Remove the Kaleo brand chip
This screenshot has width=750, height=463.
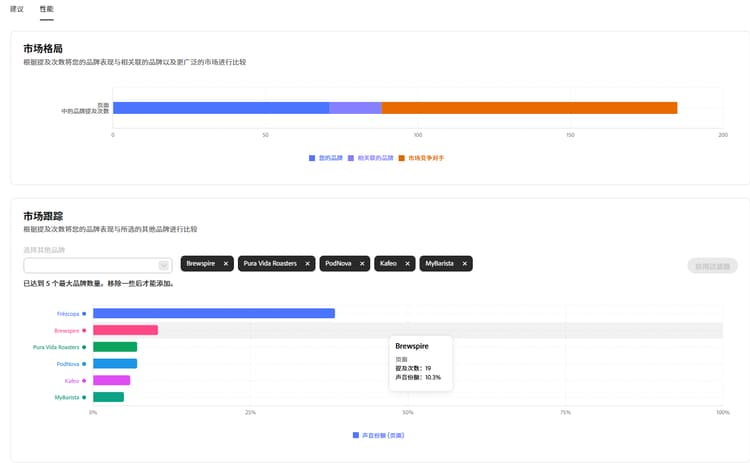click(x=408, y=264)
